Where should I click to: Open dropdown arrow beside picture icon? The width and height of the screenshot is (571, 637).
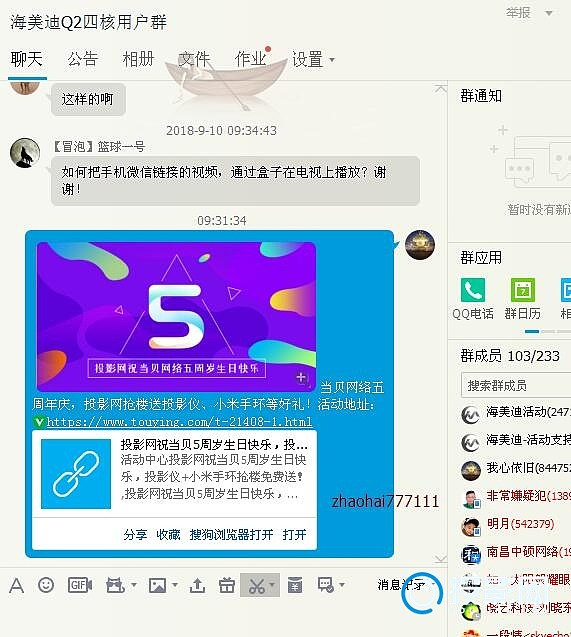coord(175,585)
